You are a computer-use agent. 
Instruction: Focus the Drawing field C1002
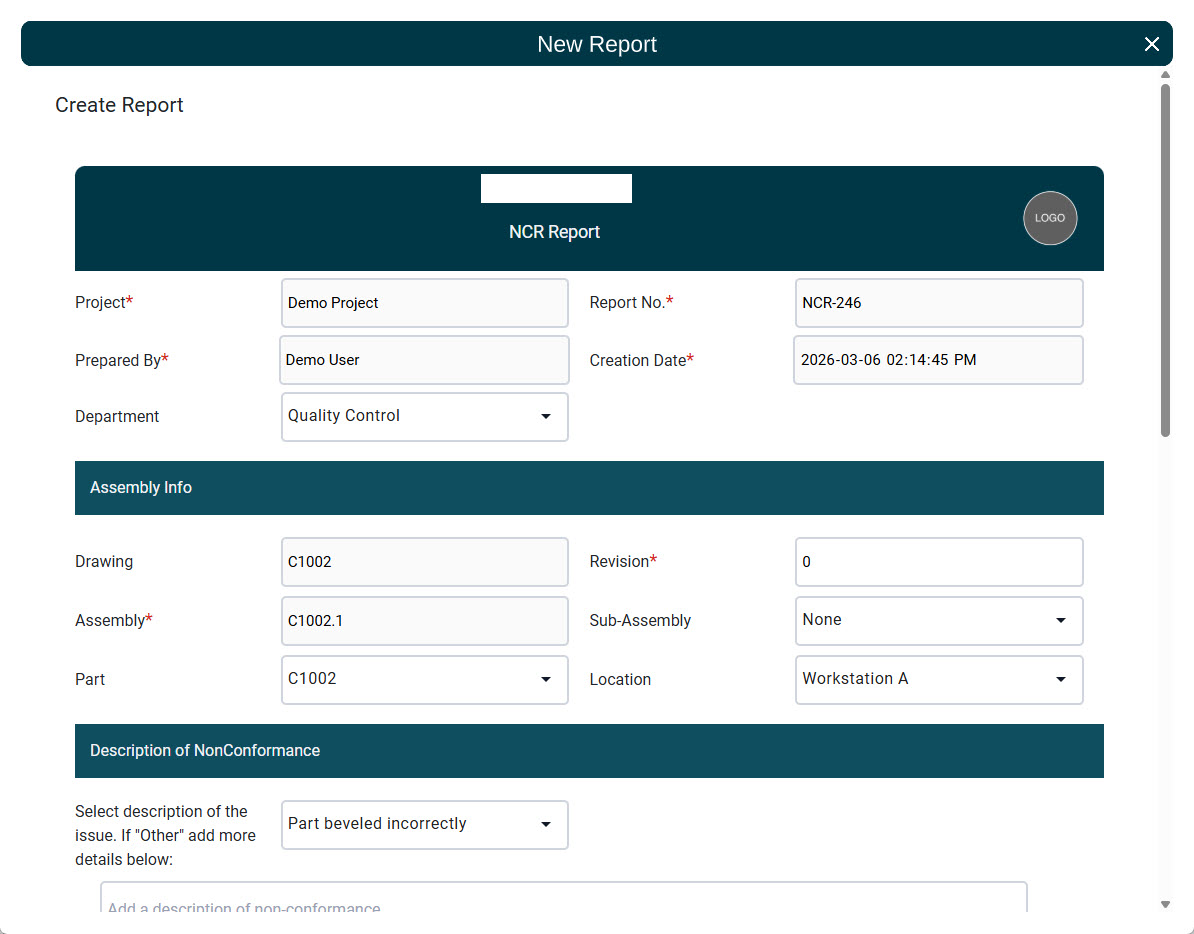[425, 562]
